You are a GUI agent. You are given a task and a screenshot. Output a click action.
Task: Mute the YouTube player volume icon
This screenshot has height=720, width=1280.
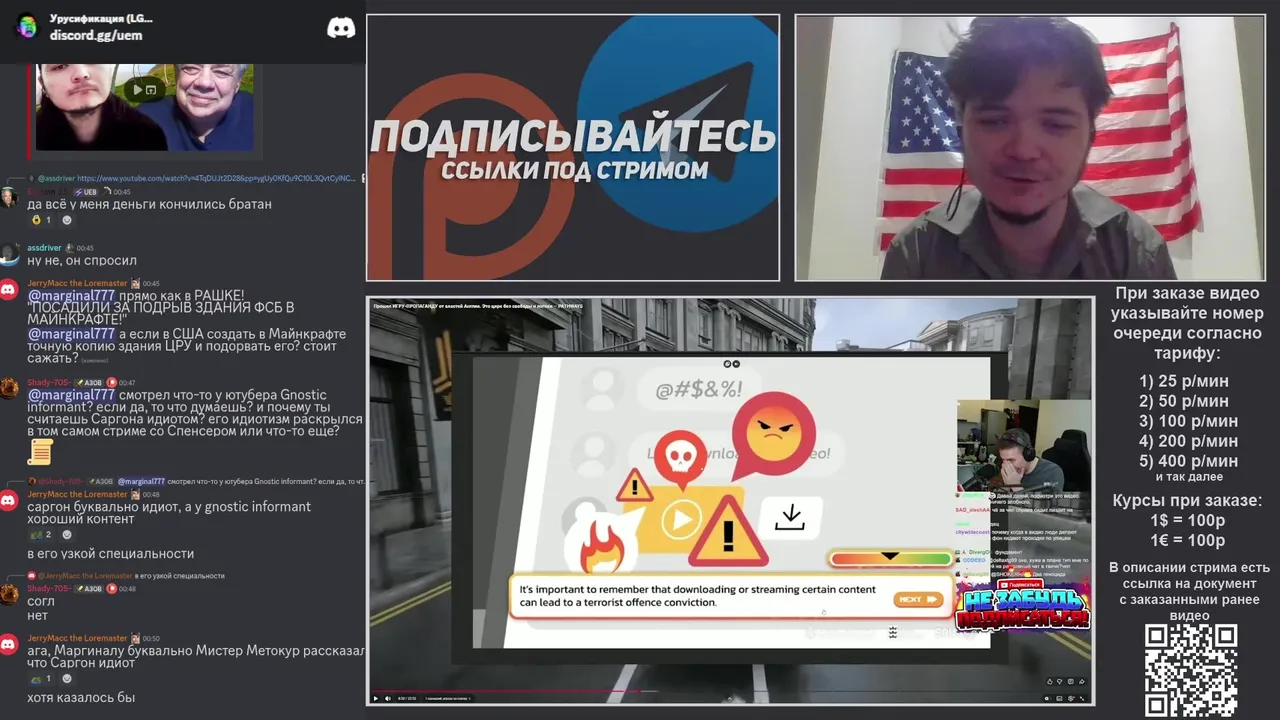click(x=389, y=698)
